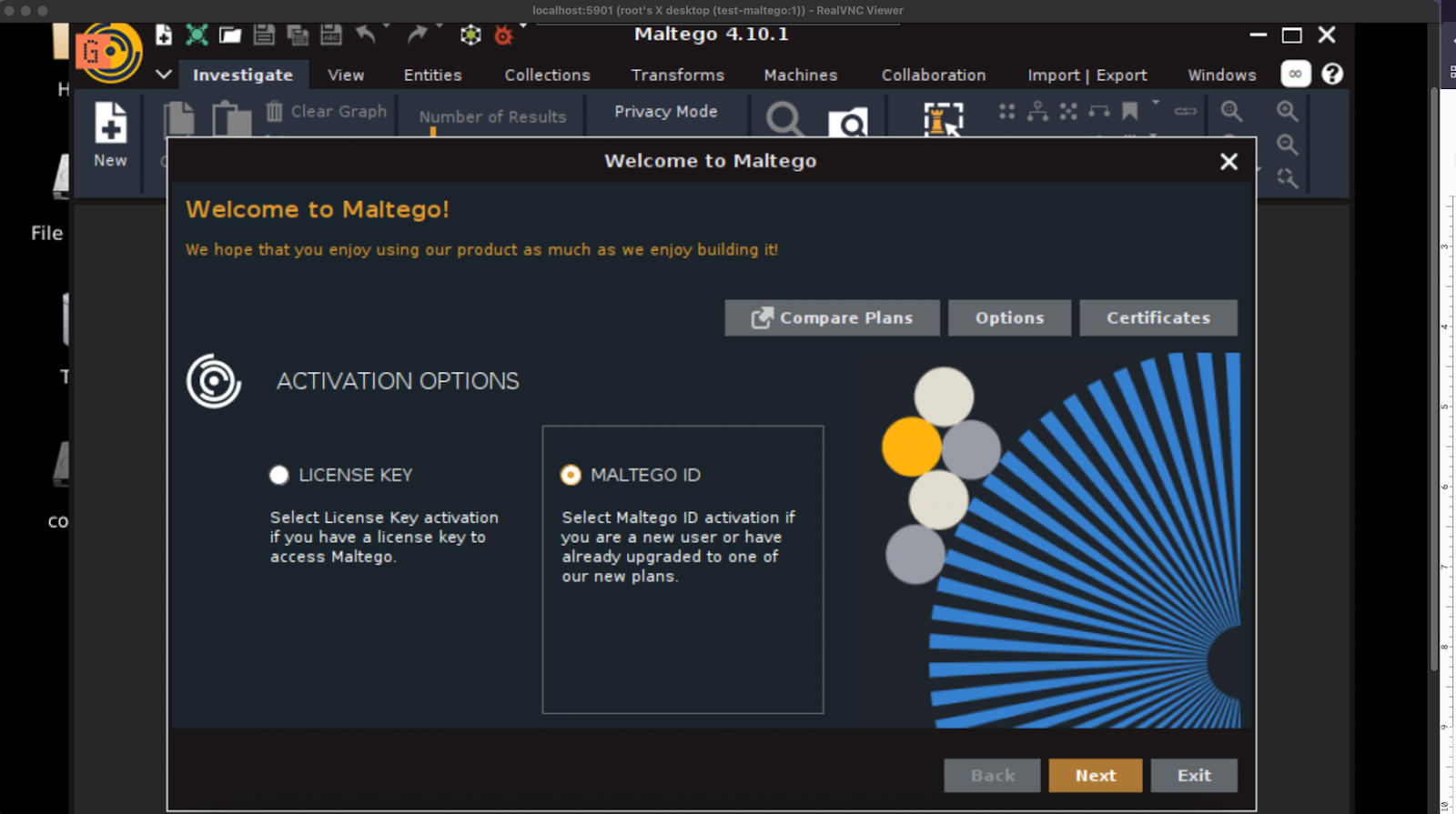
Task: Switch to the Investigate tab
Action: [243, 75]
